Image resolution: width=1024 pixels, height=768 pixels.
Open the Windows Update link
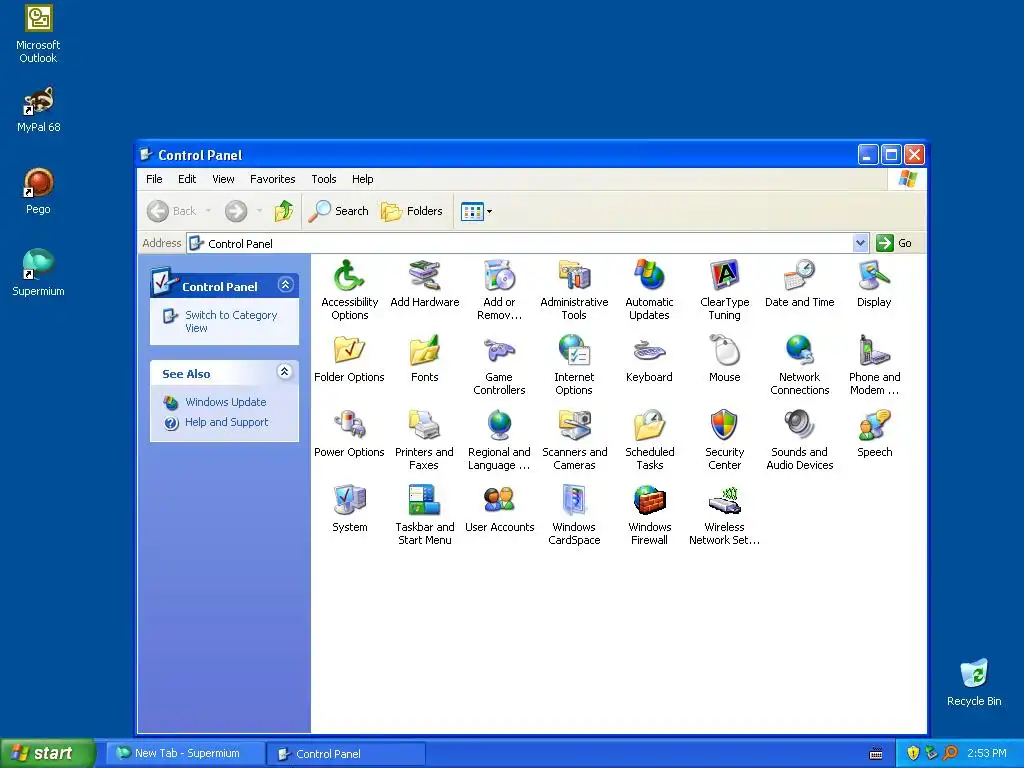(225, 402)
